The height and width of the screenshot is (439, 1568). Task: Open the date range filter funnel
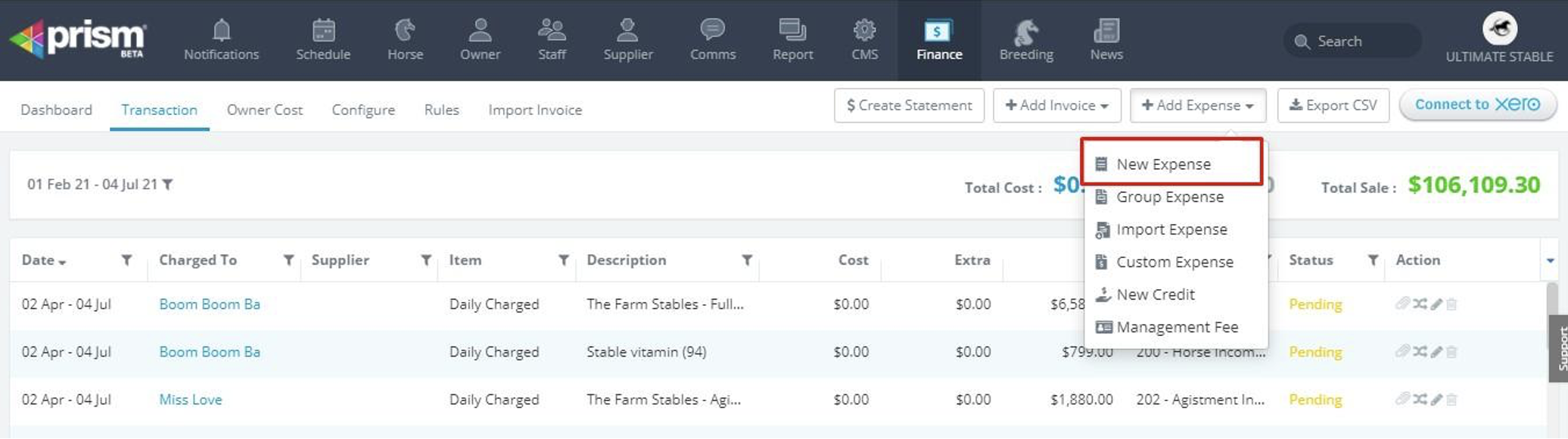click(x=168, y=185)
